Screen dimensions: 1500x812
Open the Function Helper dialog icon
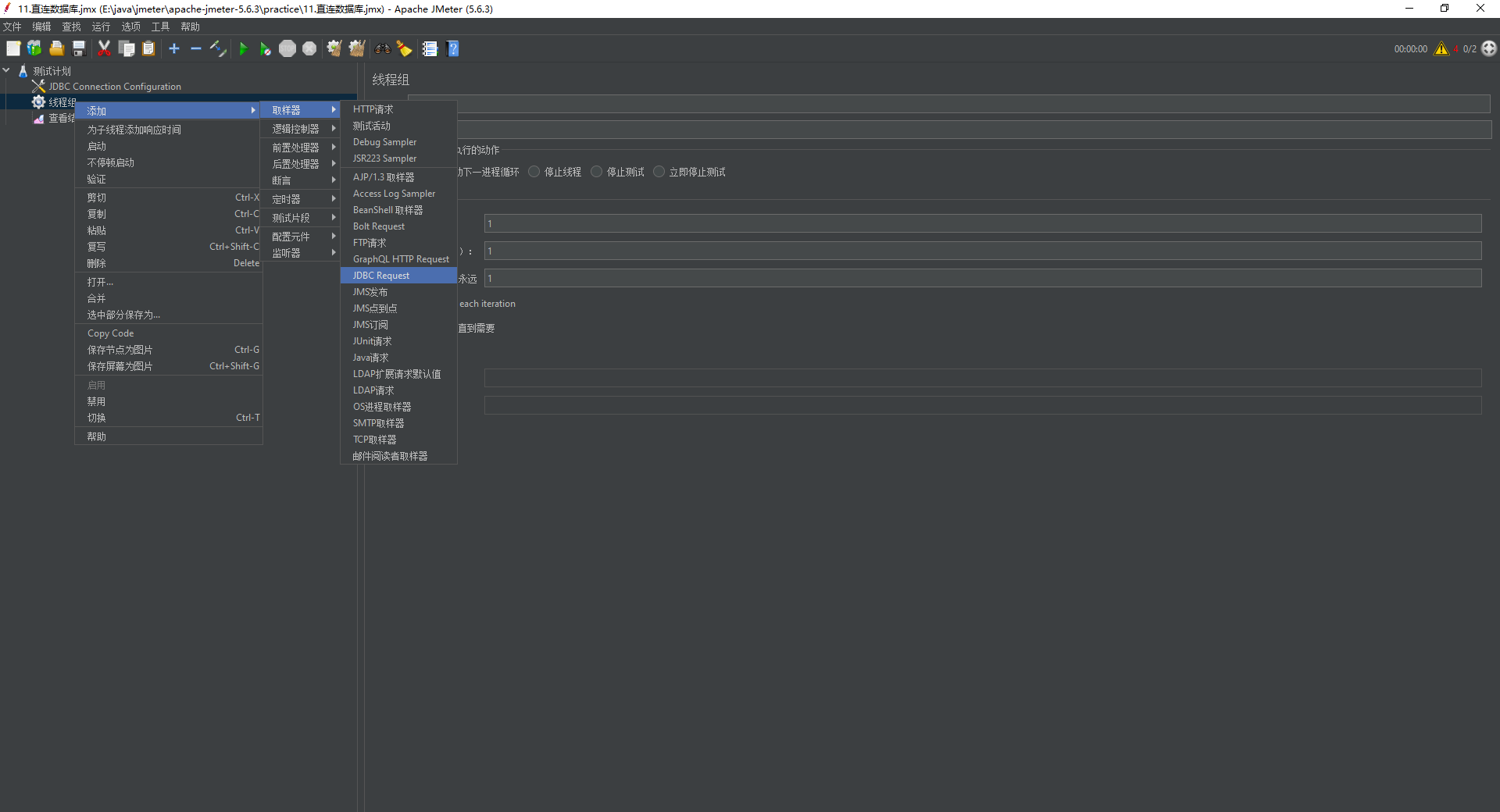pos(430,48)
